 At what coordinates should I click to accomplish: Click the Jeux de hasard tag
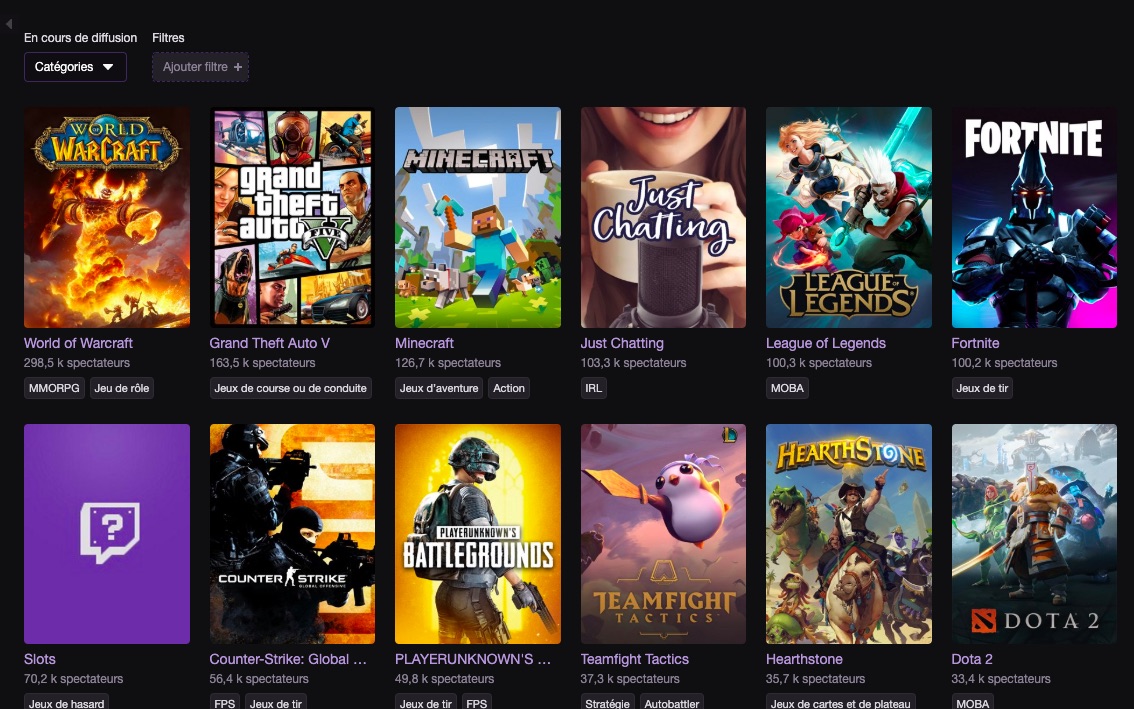click(67, 702)
